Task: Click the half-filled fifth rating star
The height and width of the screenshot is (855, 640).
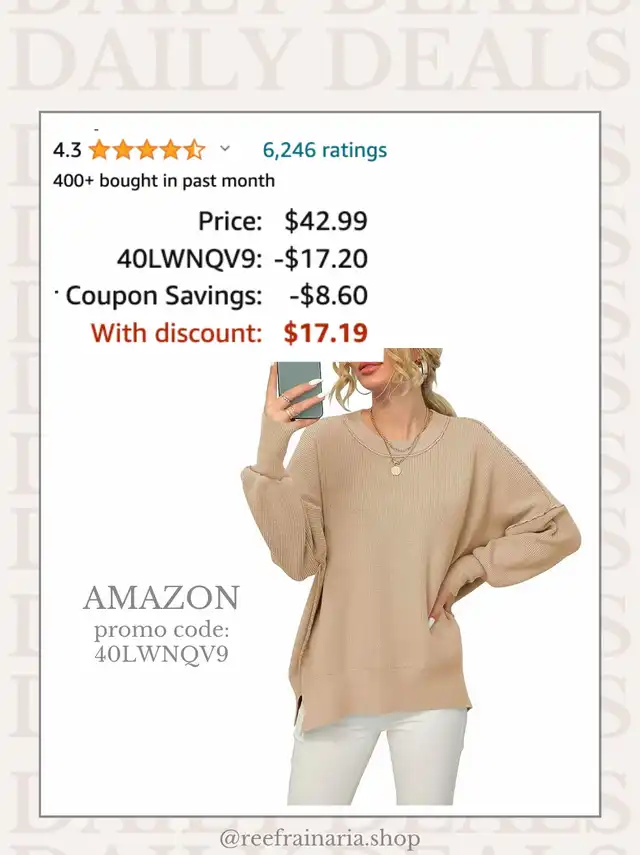Action: point(194,149)
